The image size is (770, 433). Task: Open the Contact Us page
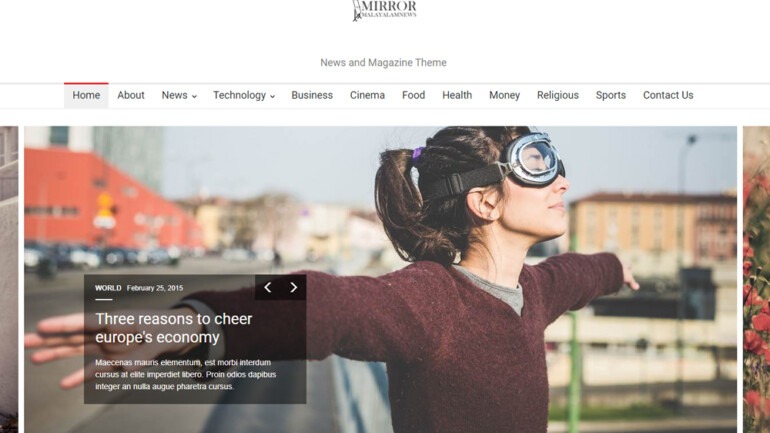(667, 96)
